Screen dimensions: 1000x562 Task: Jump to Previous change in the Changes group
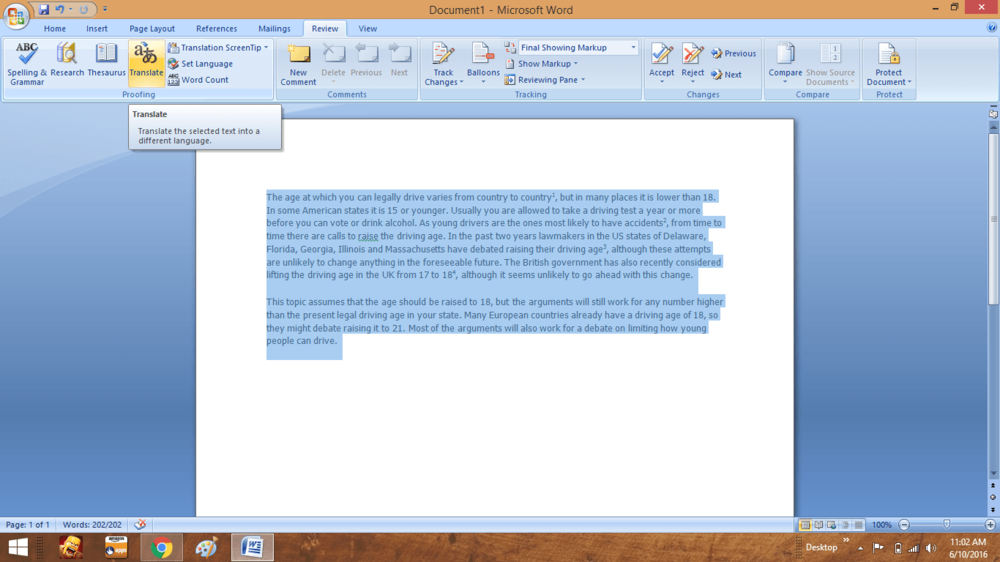coord(733,54)
